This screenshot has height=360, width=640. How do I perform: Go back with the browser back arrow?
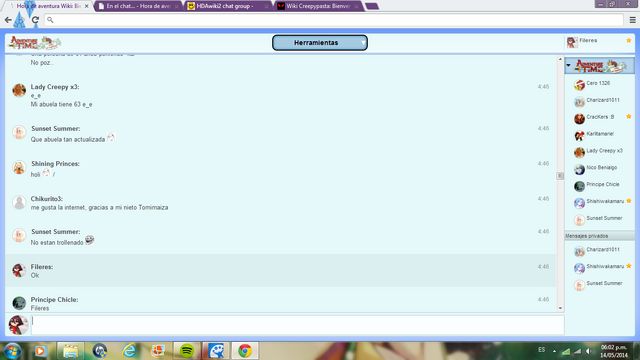pyautogui.click(x=8, y=20)
